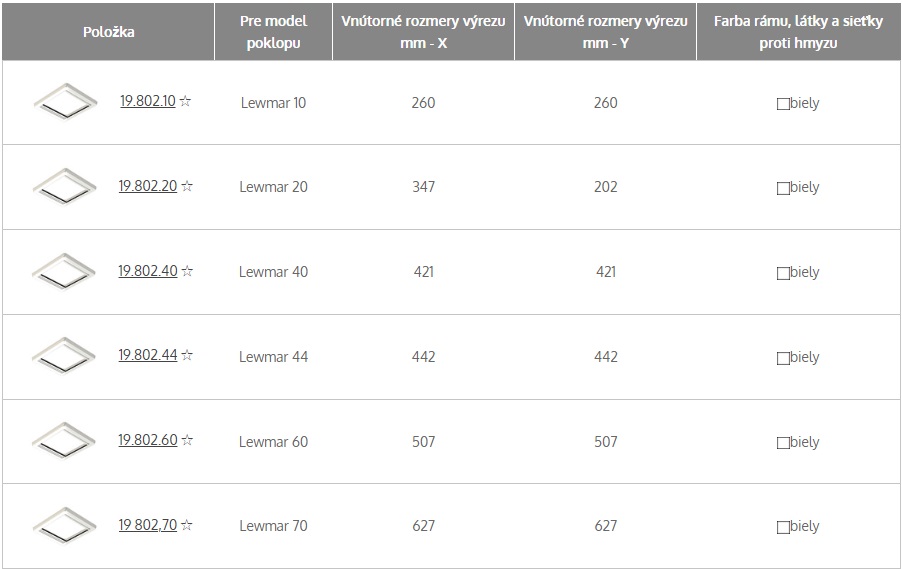This screenshot has height=569, width=902.
Task: Select the biely color square for Lewmar 70
Action: click(783, 528)
